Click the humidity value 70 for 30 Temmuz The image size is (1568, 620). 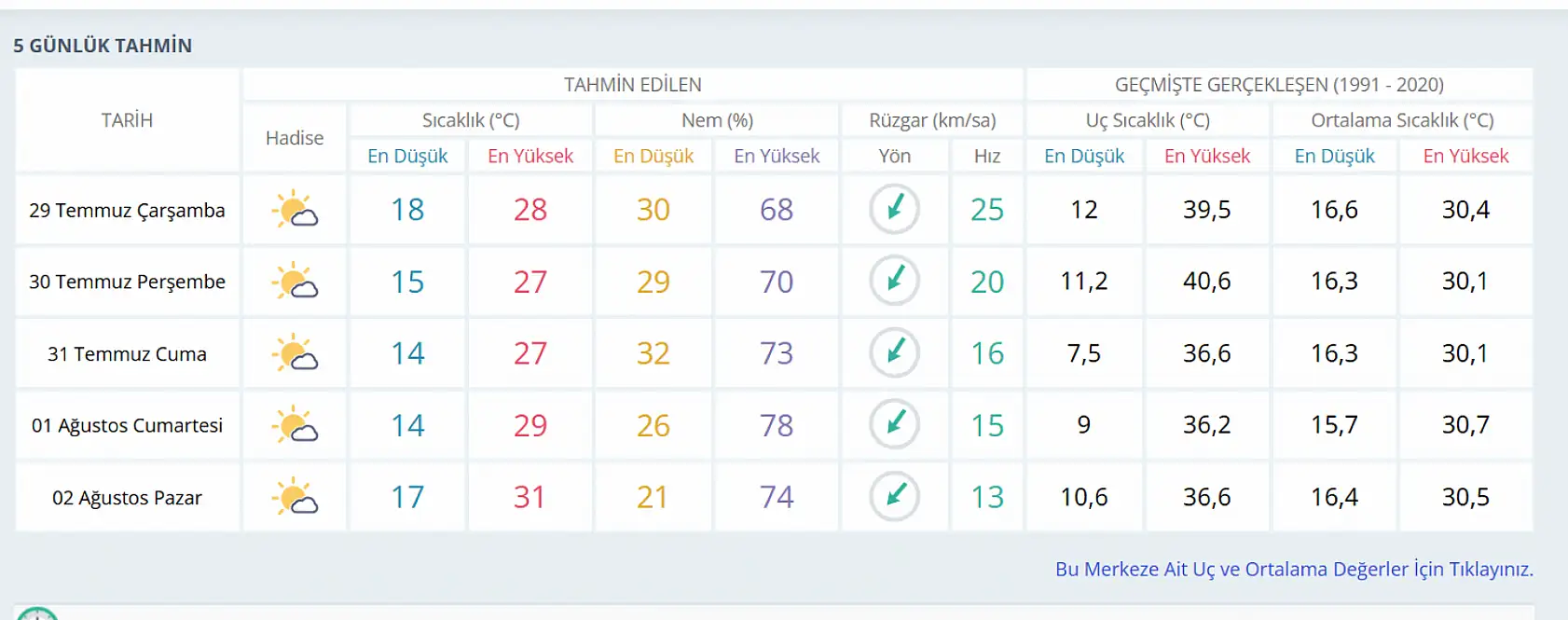pyautogui.click(x=777, y=282)
